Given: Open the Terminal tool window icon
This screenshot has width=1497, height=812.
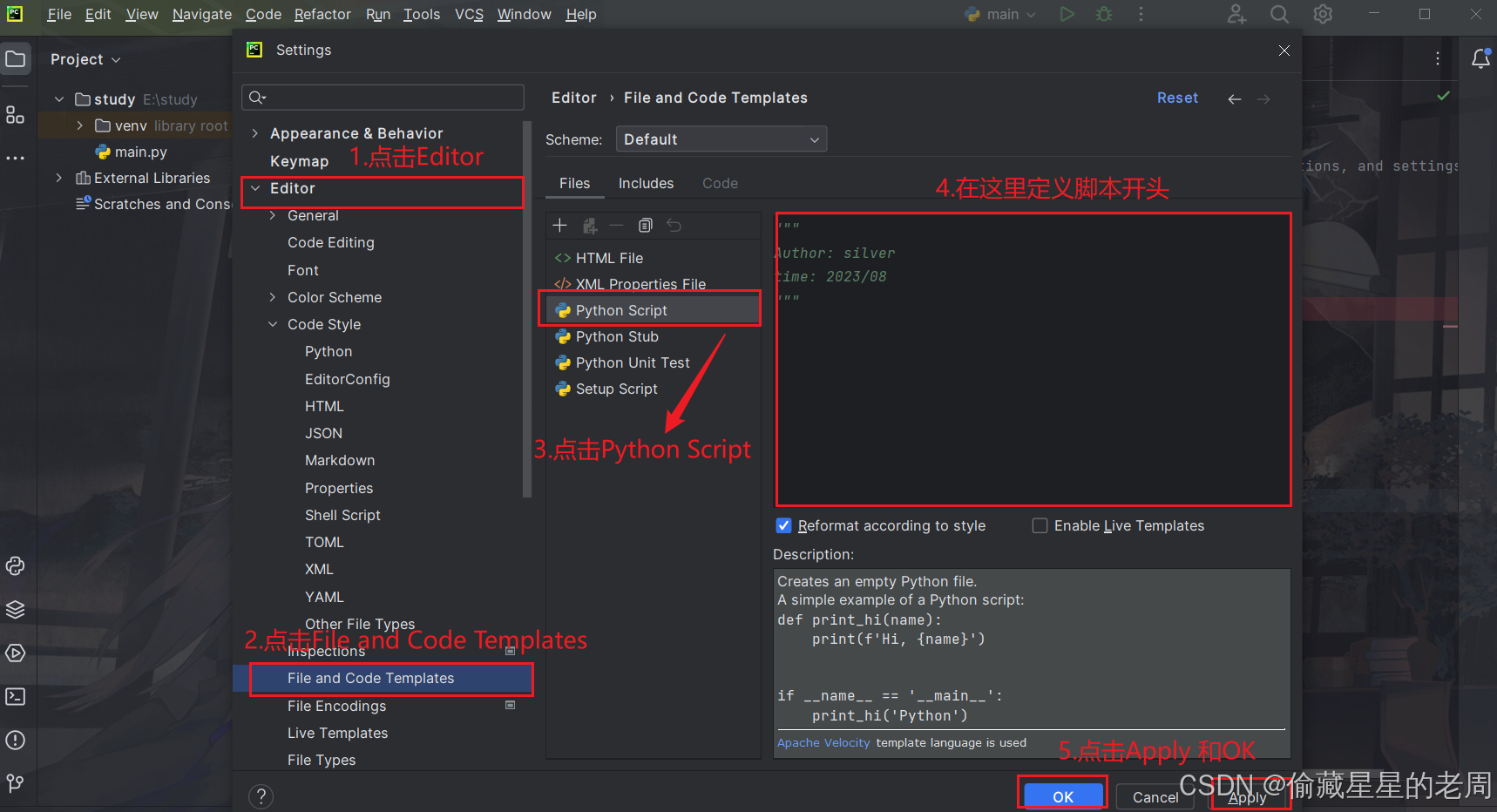Looking at the screenshot, I should coord(16,697).
